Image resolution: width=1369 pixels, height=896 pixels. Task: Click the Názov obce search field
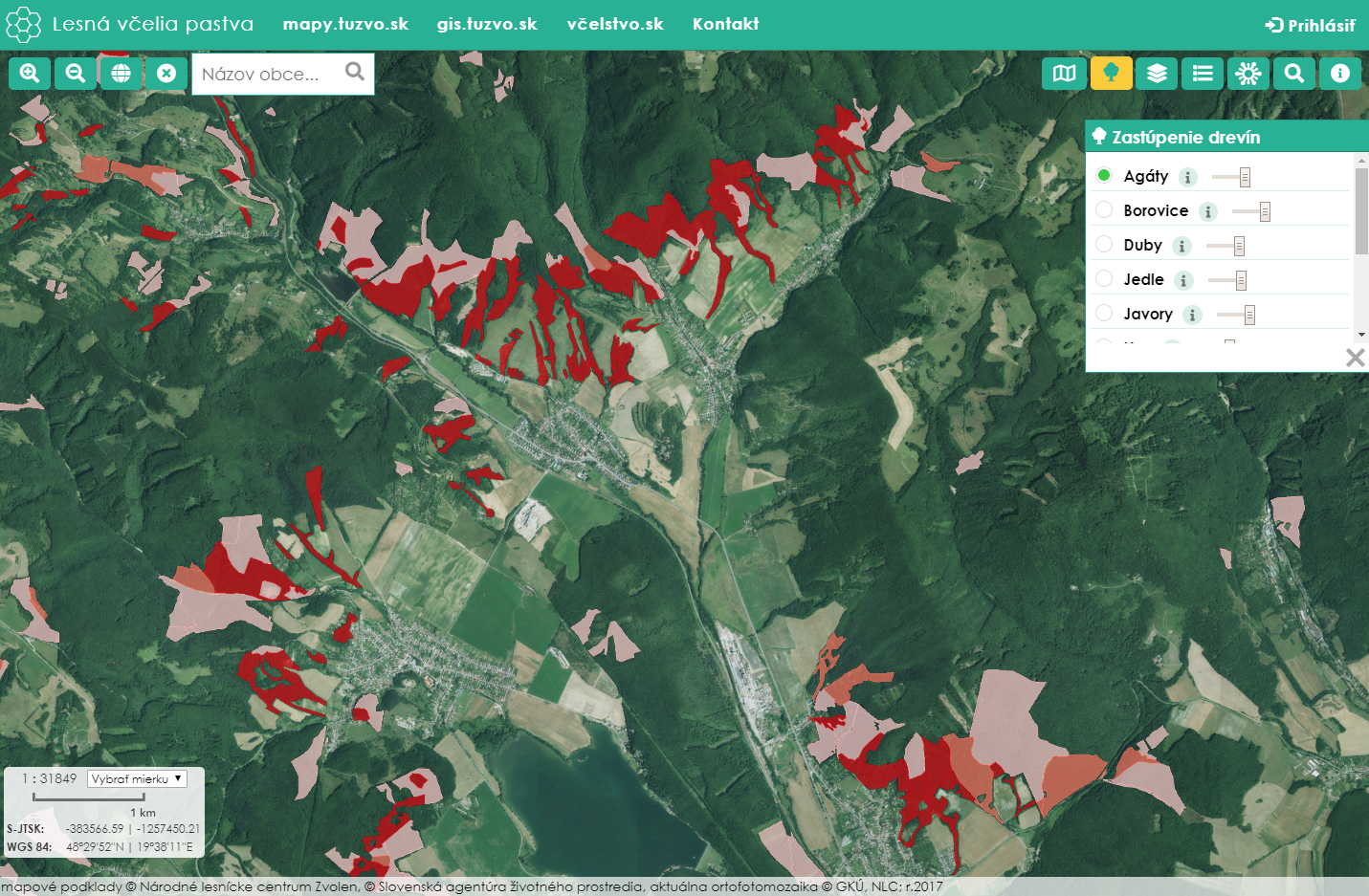268,74
